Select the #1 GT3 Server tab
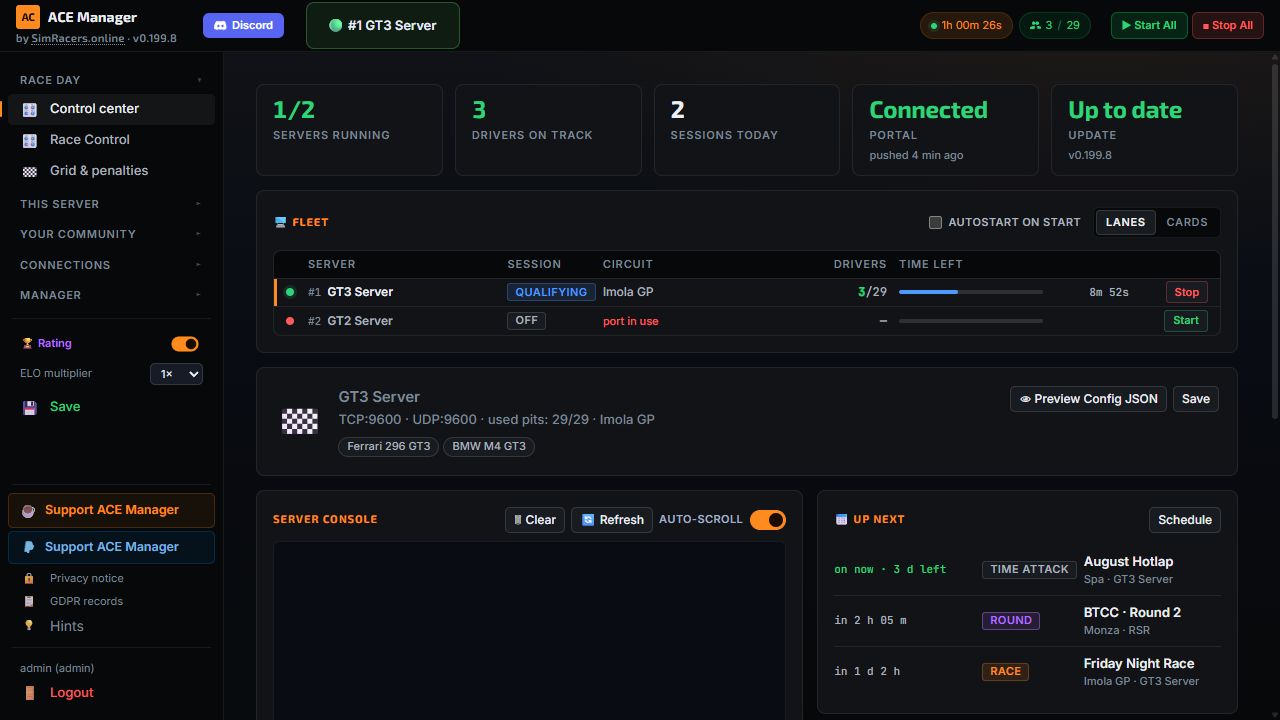 [383, 25]
